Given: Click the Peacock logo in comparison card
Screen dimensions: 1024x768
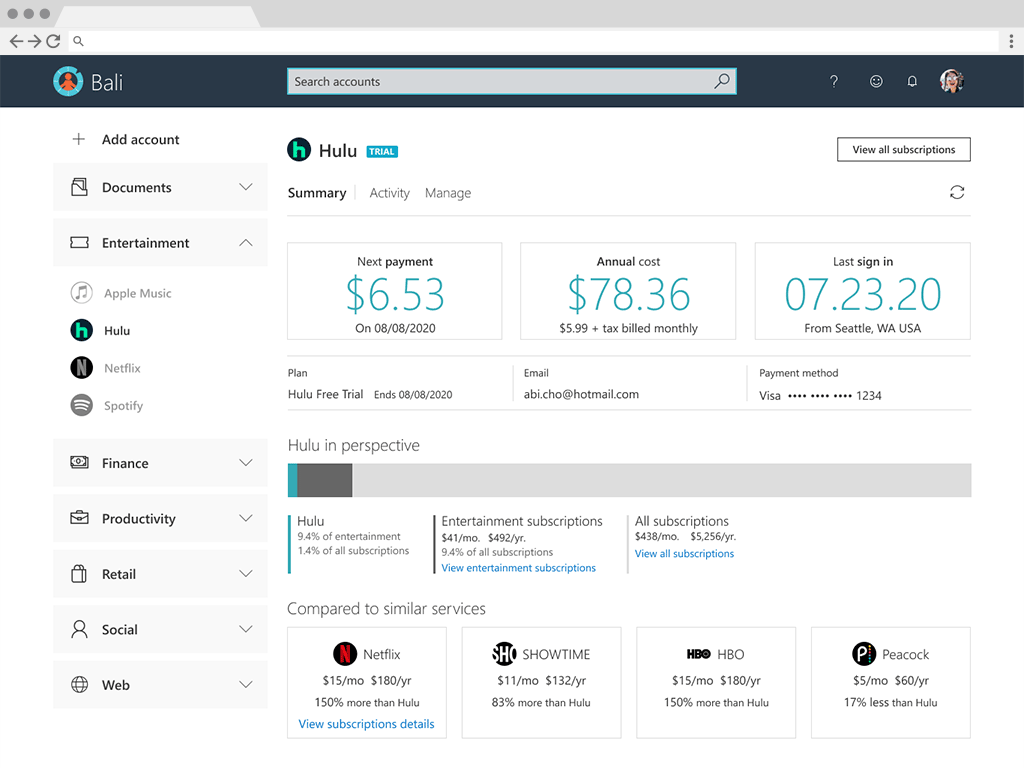Looking at the screenshot, I should tap(864, 654).
